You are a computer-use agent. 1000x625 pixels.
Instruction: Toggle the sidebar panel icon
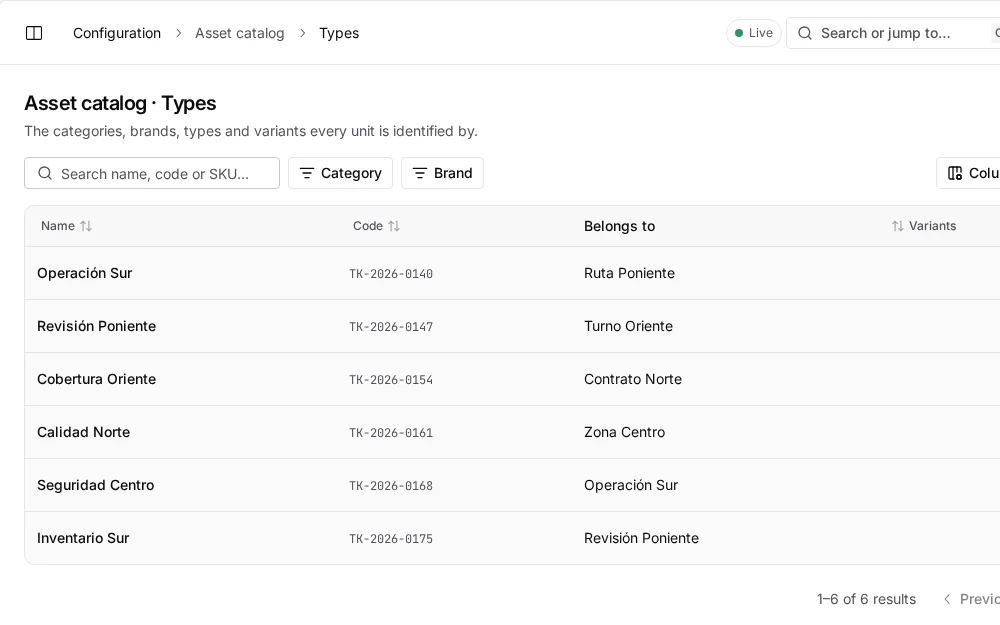click(34, 33)
